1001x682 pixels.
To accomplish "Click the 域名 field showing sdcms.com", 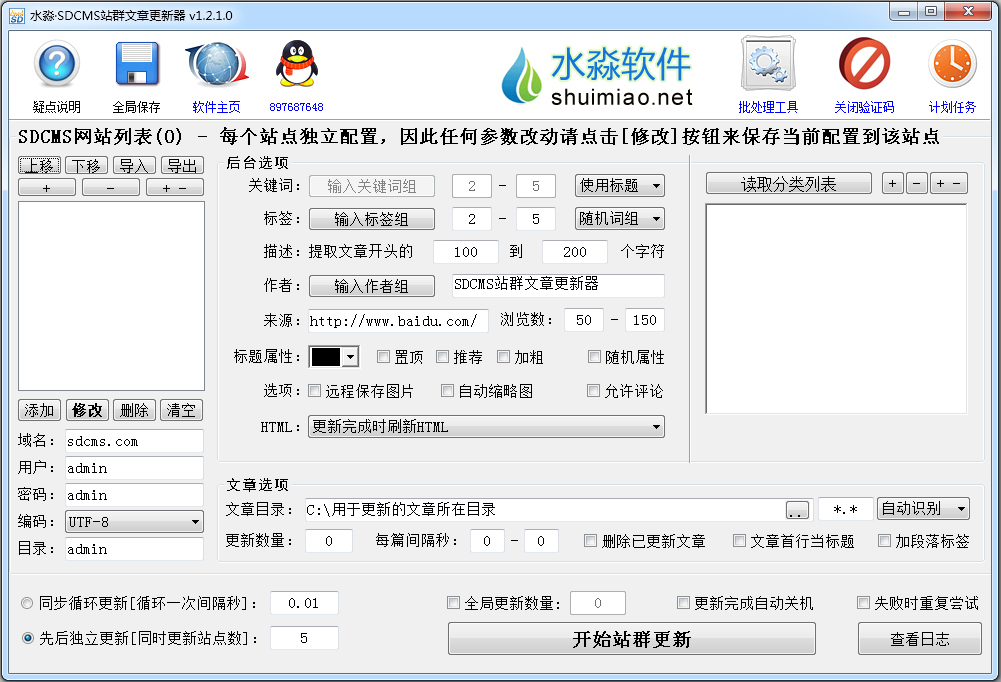I will pos(134,440).
